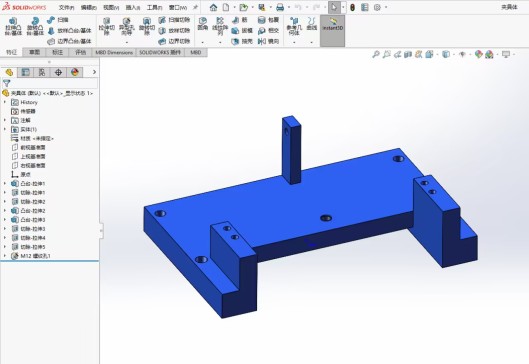
Task: Toggle Instant3D mode
Action: 332,30
